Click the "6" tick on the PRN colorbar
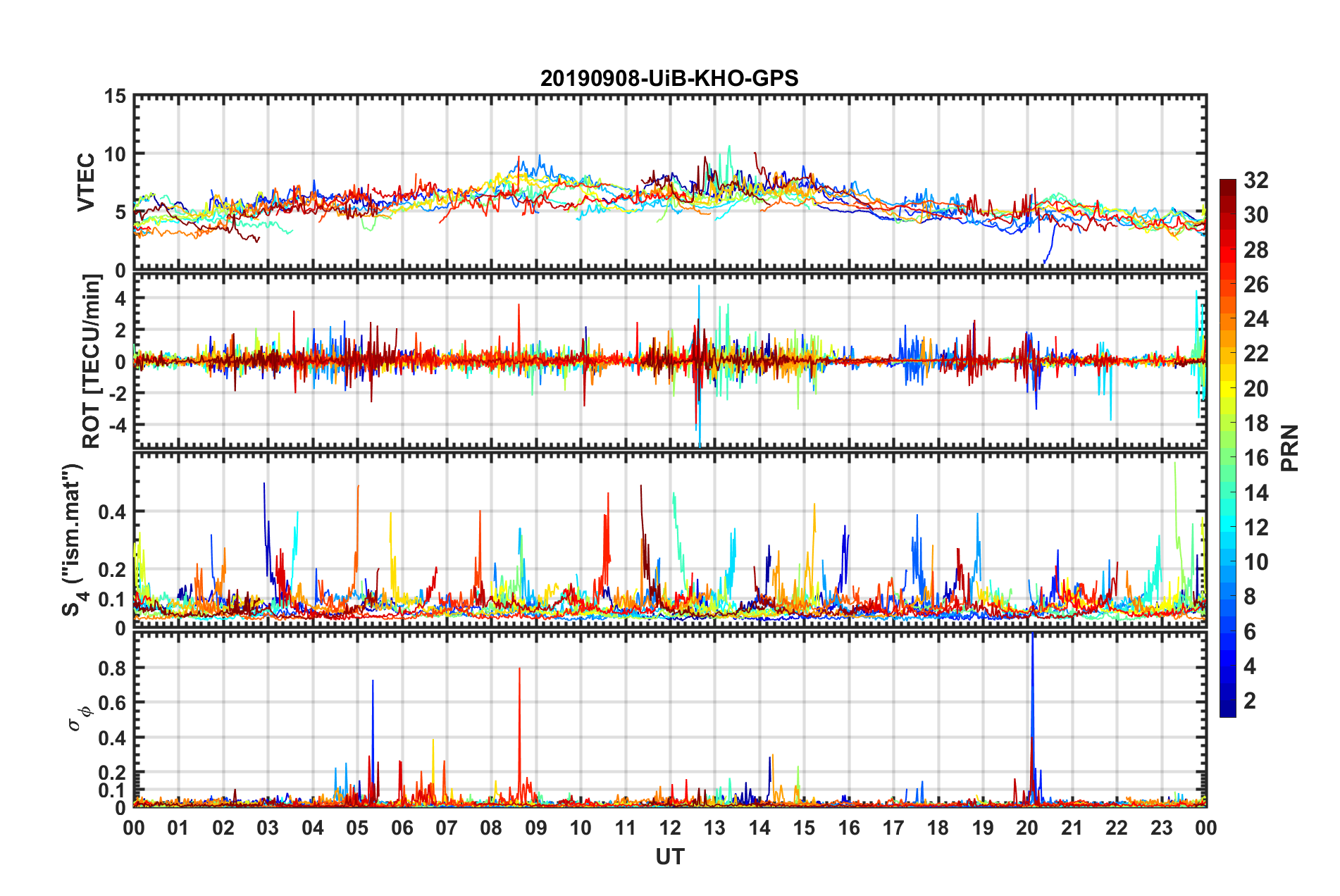This screenshot has width=1340, height=896. [x=1250, y=632]
